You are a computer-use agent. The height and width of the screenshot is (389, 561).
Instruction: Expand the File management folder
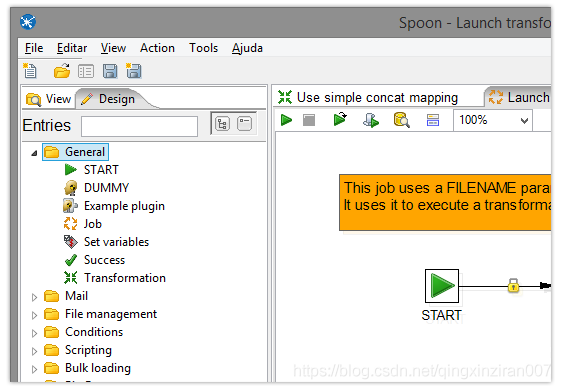tap(34, 315)
